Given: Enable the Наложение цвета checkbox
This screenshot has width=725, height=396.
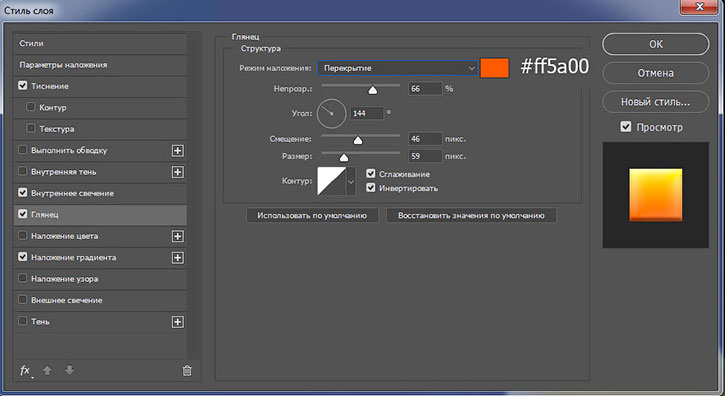Looking at the screenshot, I should click(x=22, y=235).
